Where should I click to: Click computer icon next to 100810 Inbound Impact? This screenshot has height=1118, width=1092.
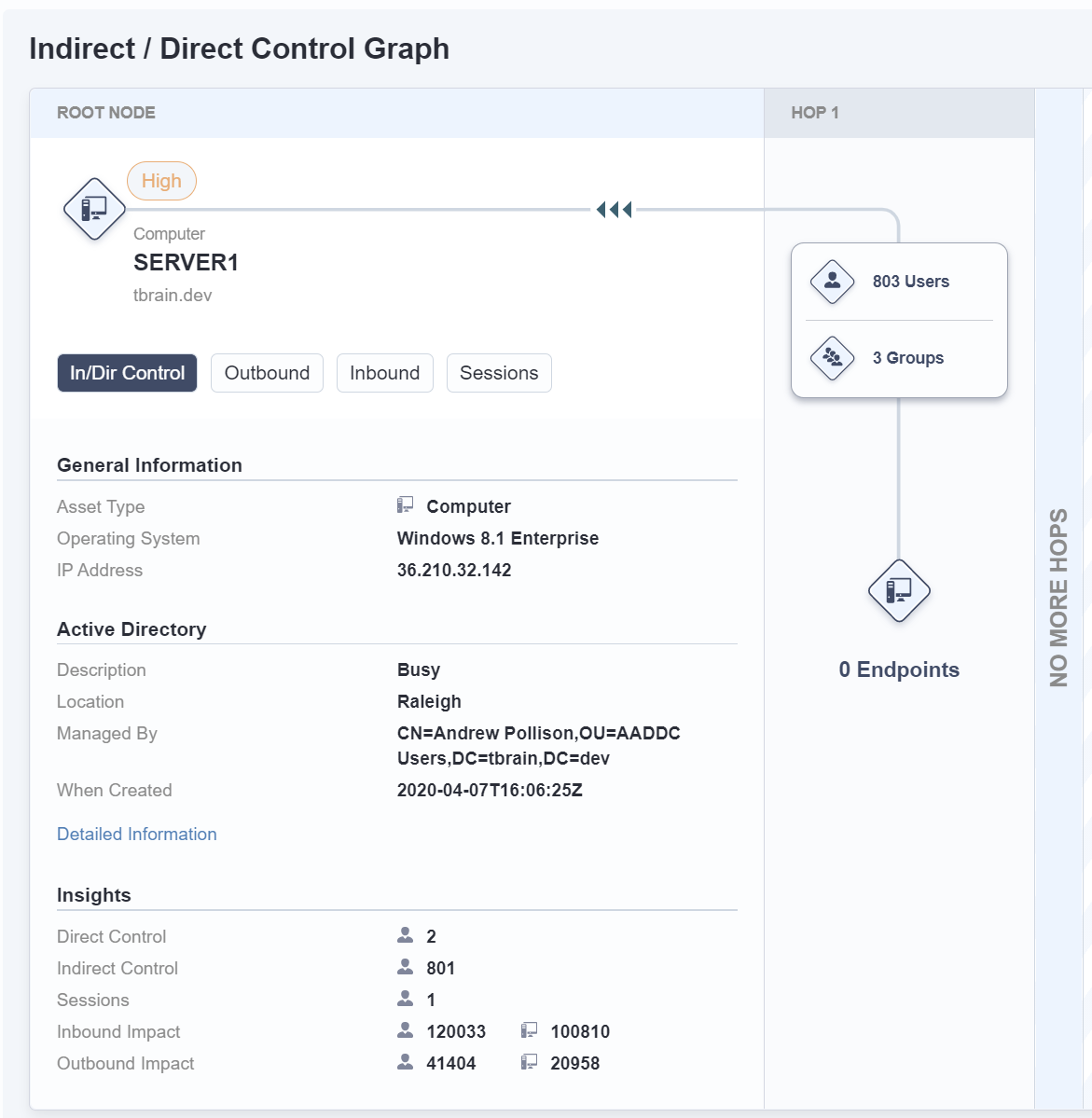click(530, 1030)
